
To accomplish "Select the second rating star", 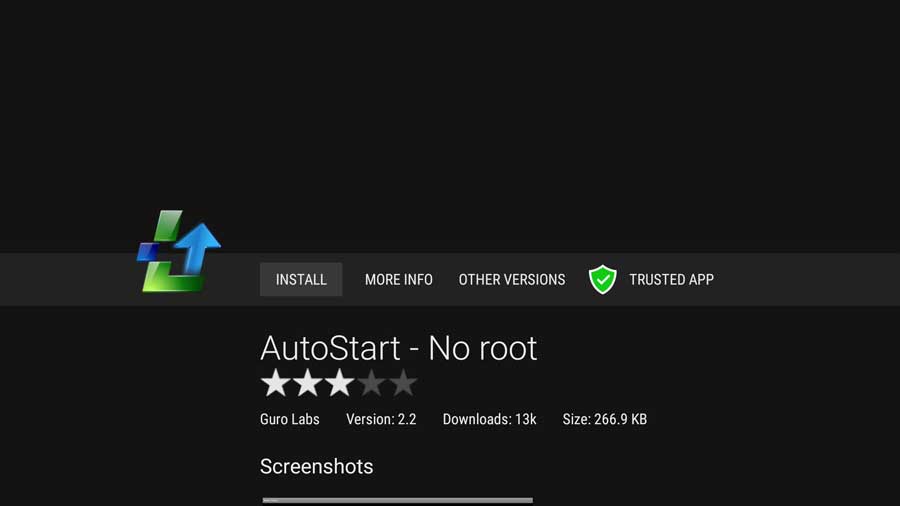I will 308,383.
